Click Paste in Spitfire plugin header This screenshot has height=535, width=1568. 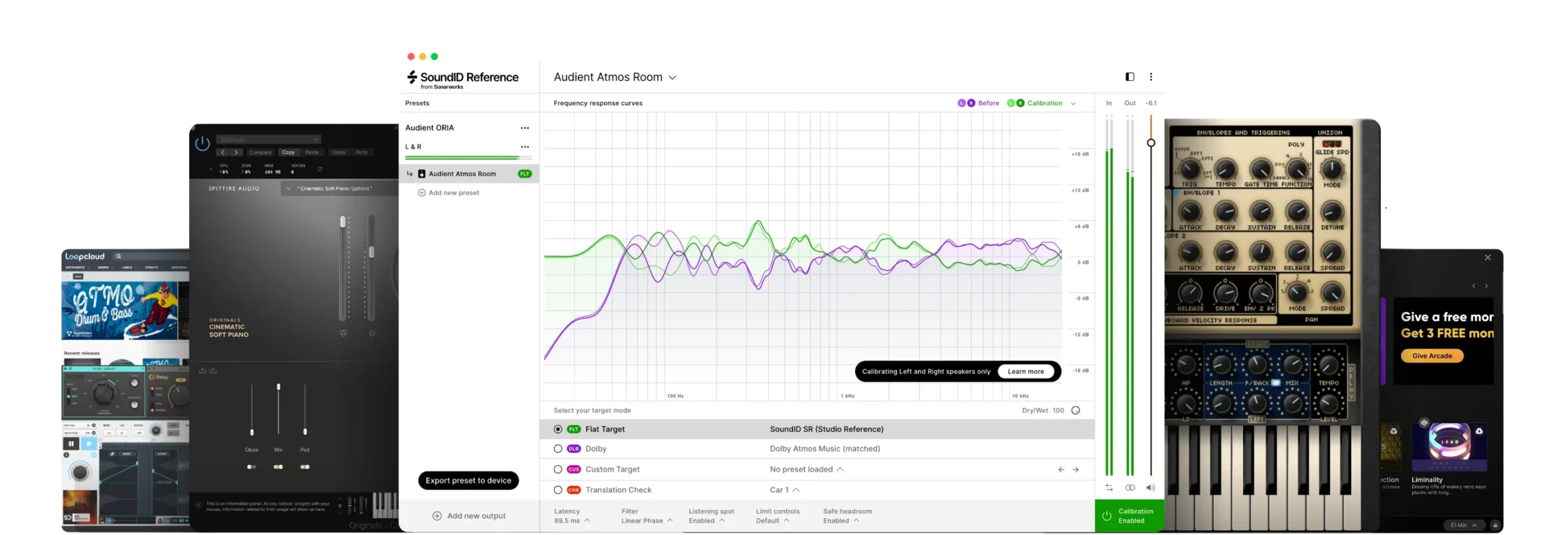(x=312, y=152)
